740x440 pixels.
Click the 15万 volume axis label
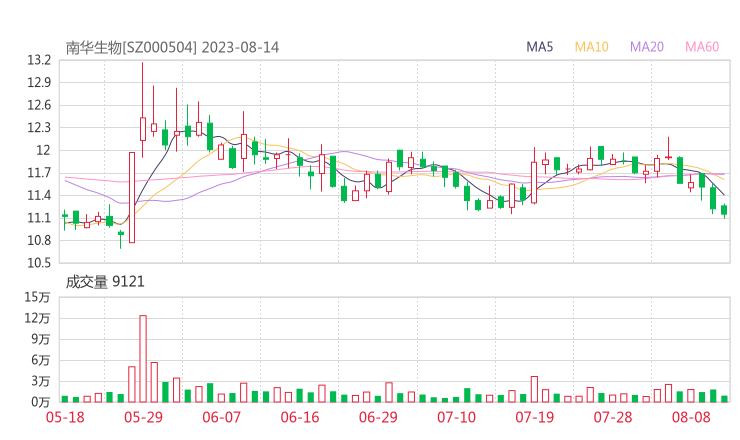pos(37,297)
